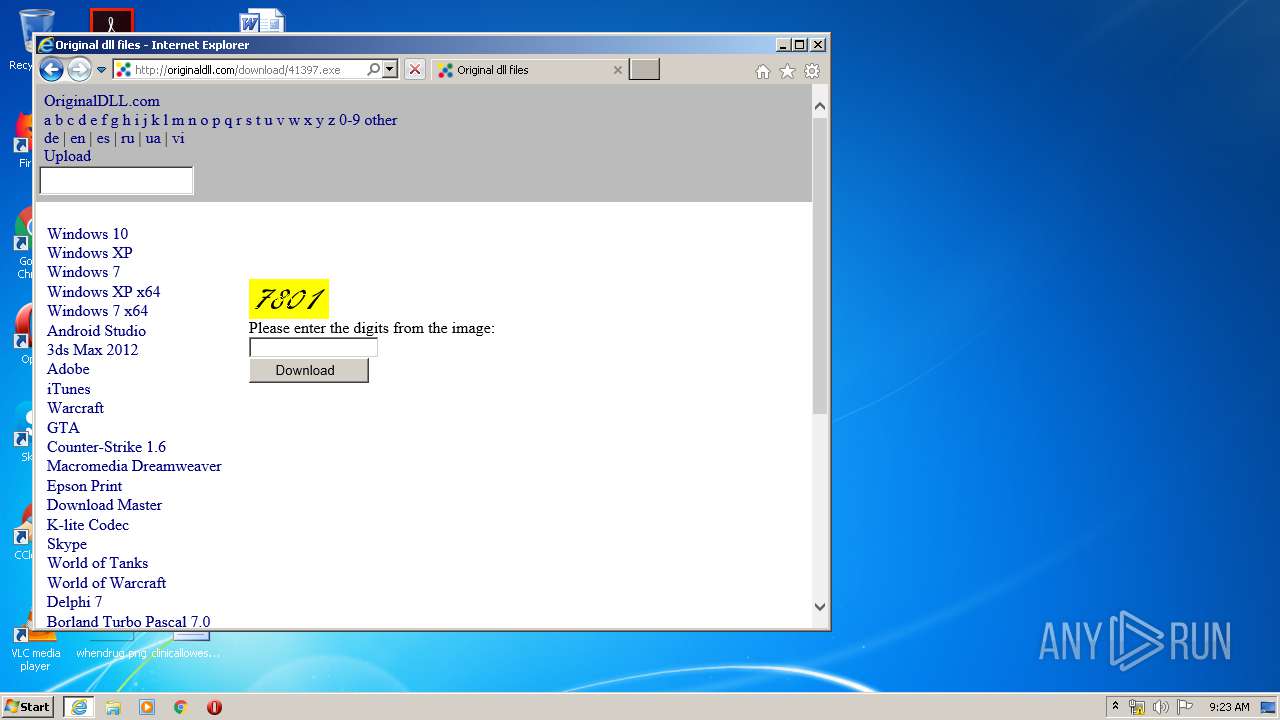This screenshot has width=1280, height=720.
Task: Open the Android Studio link
Action: [x=96, y=331]
